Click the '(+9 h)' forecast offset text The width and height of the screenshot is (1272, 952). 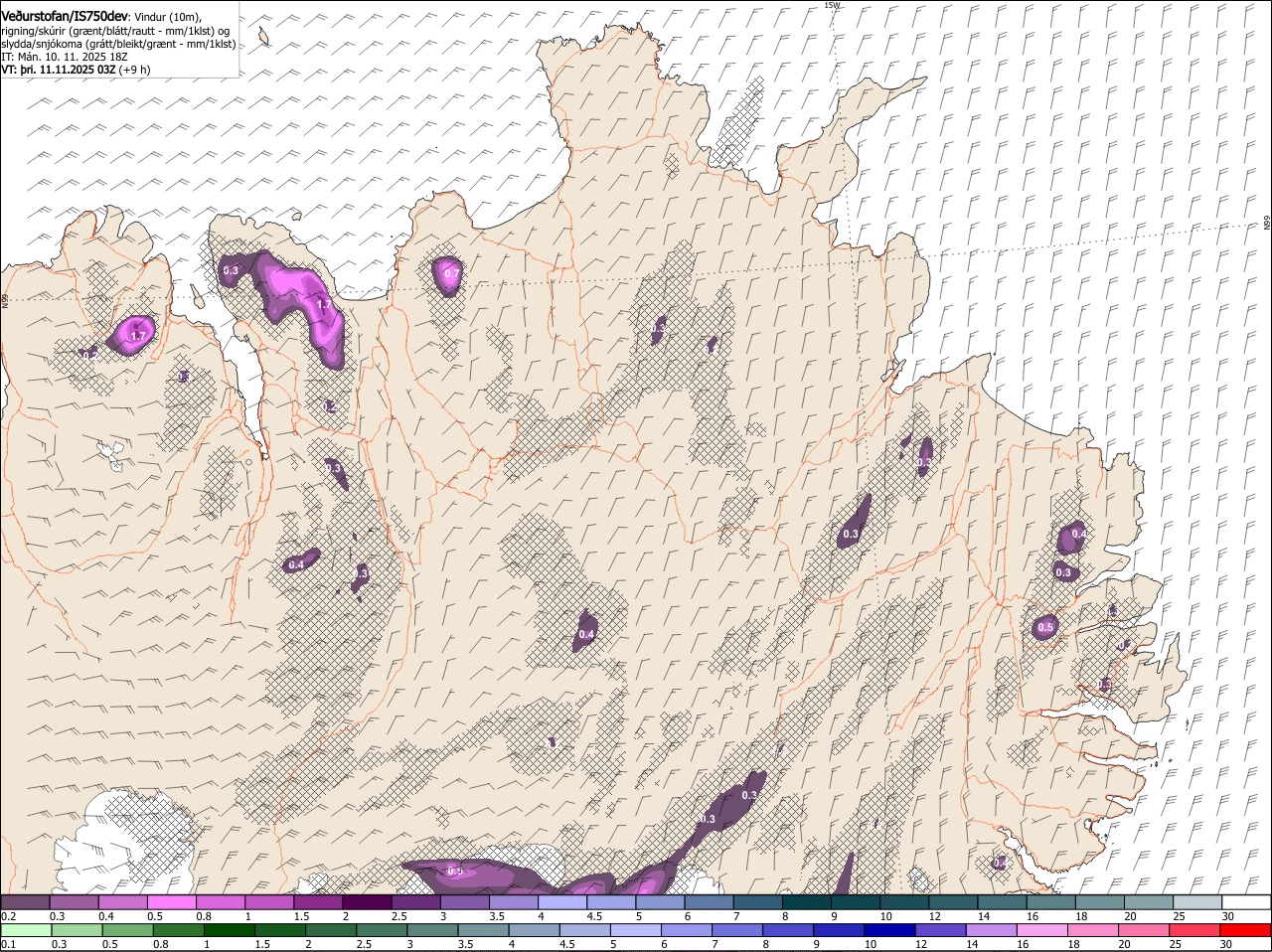pos(135,70)
